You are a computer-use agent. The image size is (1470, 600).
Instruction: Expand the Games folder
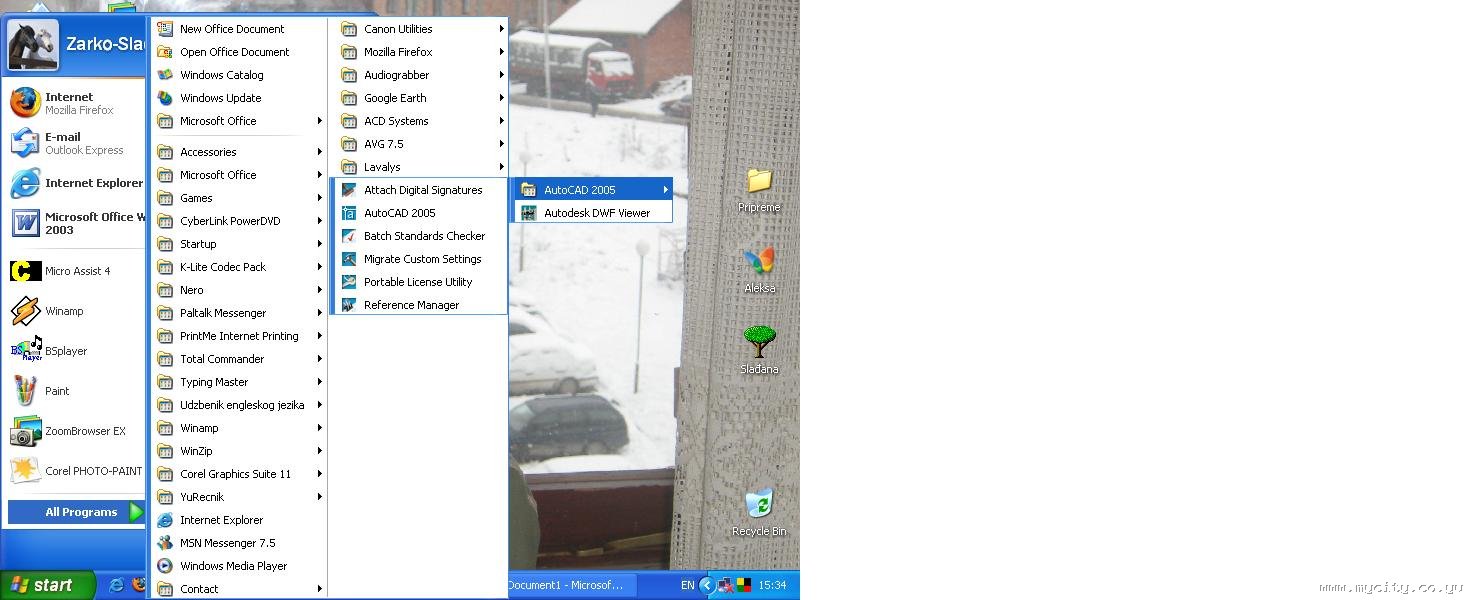click(240, 198)
